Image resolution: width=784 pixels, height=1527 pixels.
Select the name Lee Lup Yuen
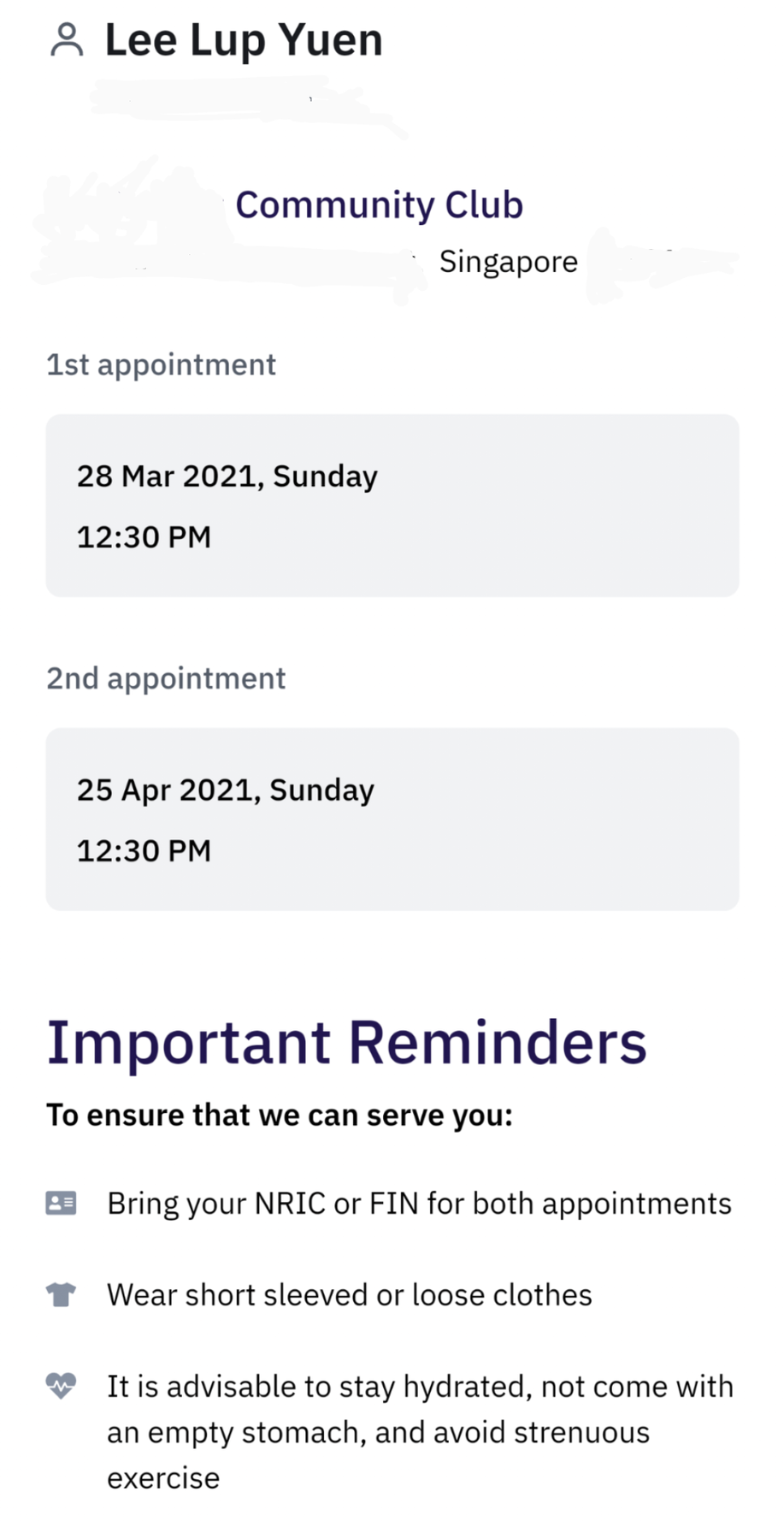[244, 40]
